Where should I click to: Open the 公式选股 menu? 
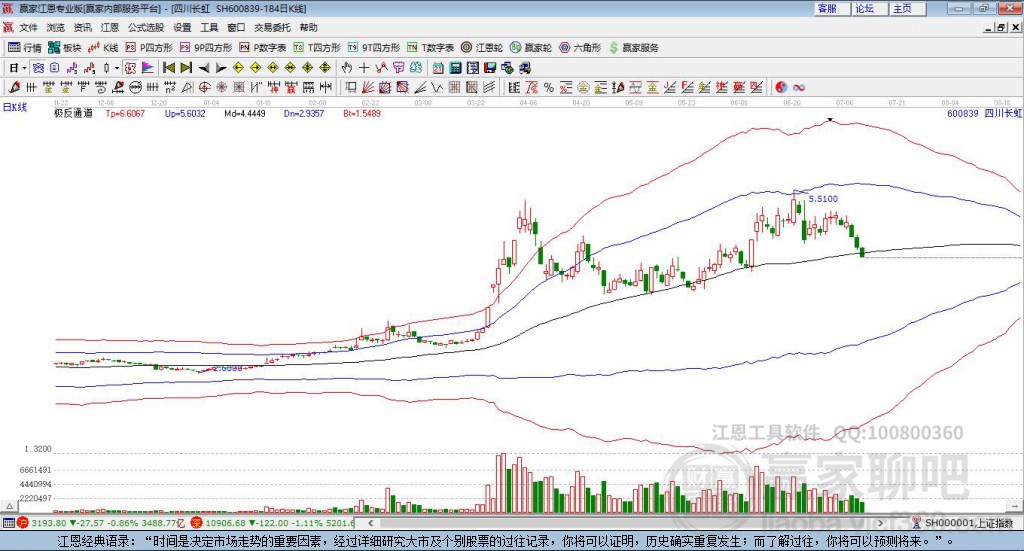click(146, 27)
